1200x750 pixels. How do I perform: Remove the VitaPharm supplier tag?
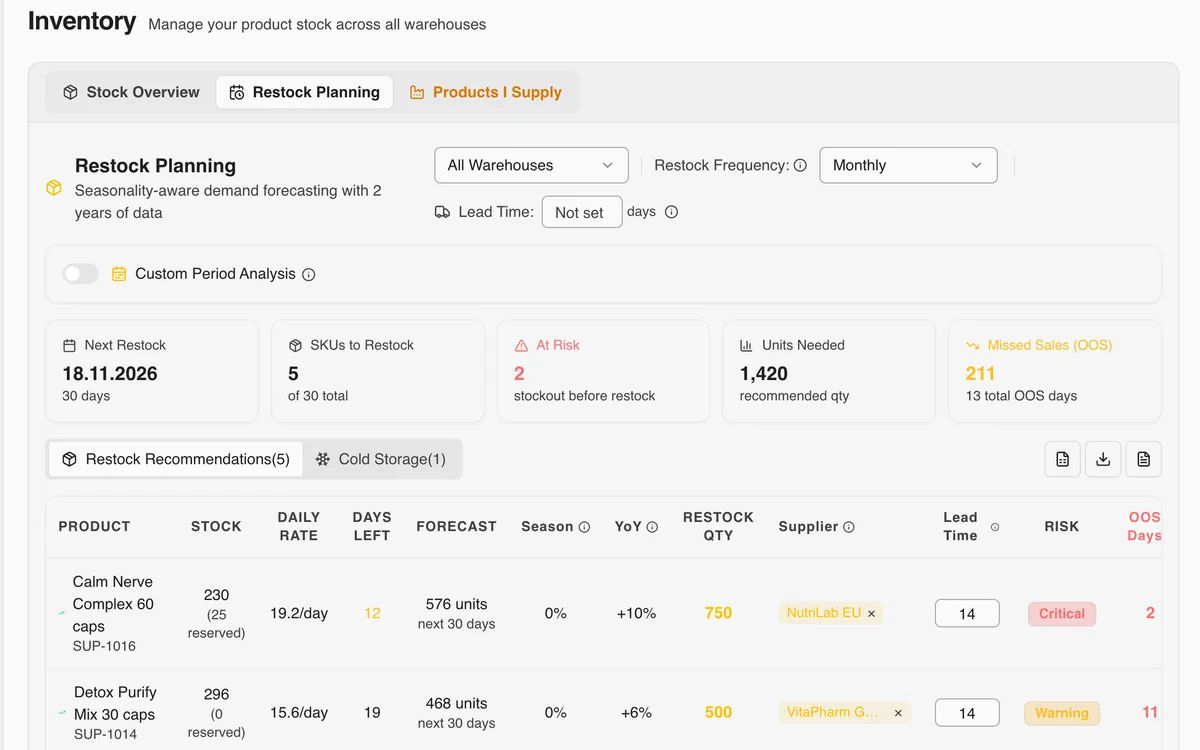pyautogui.click(x=898, y=713)
